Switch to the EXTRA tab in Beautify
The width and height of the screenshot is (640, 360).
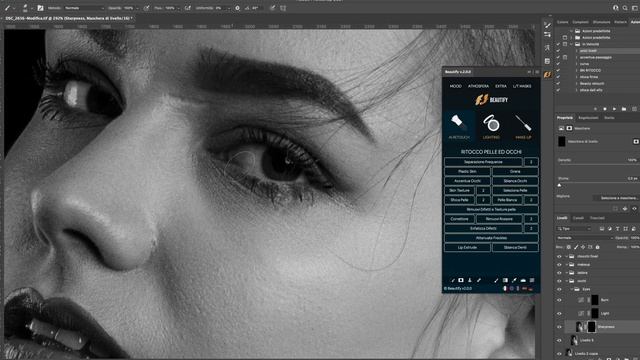(x=501, y=86)
